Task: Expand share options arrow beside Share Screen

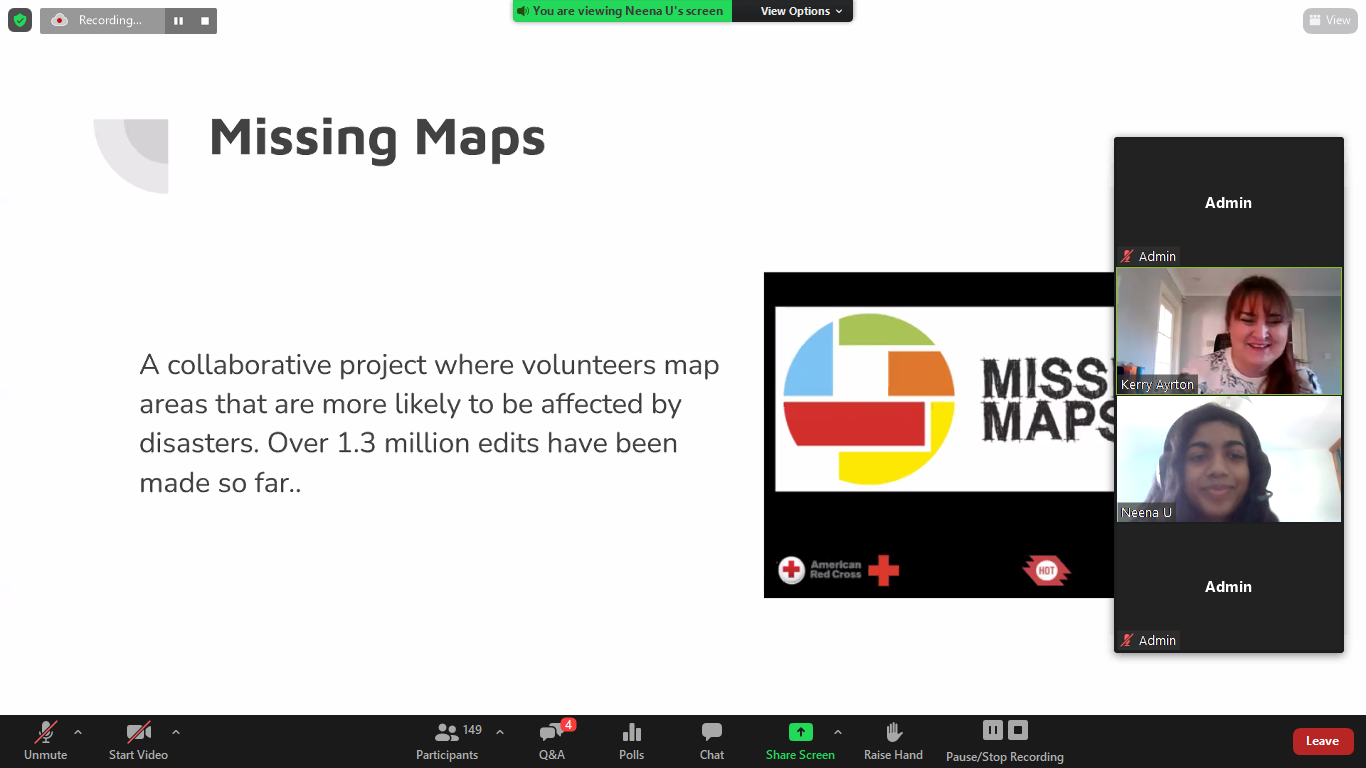Action: click(x=838, y=732)
